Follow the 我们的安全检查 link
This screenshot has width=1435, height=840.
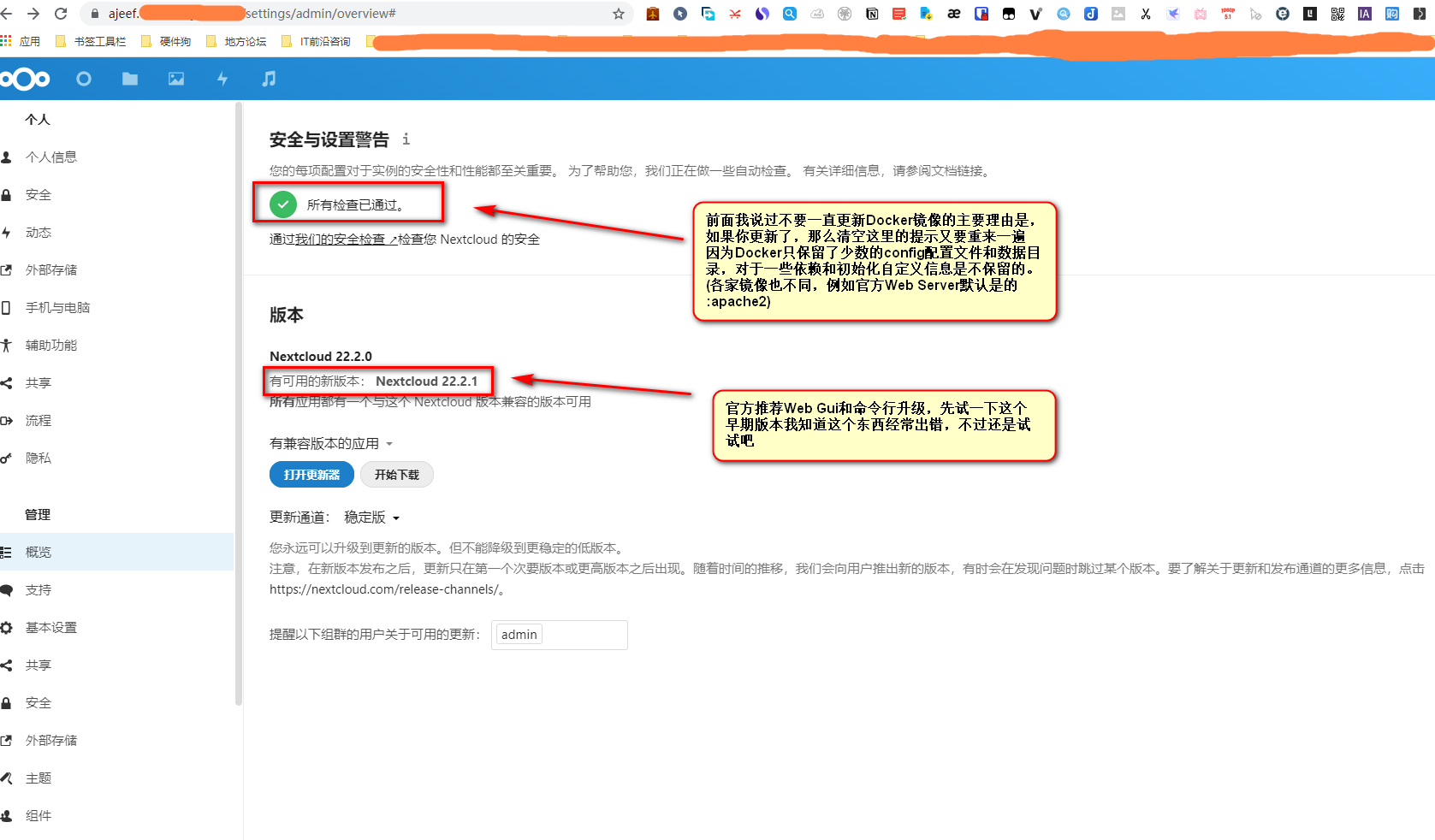click(347, 240)
